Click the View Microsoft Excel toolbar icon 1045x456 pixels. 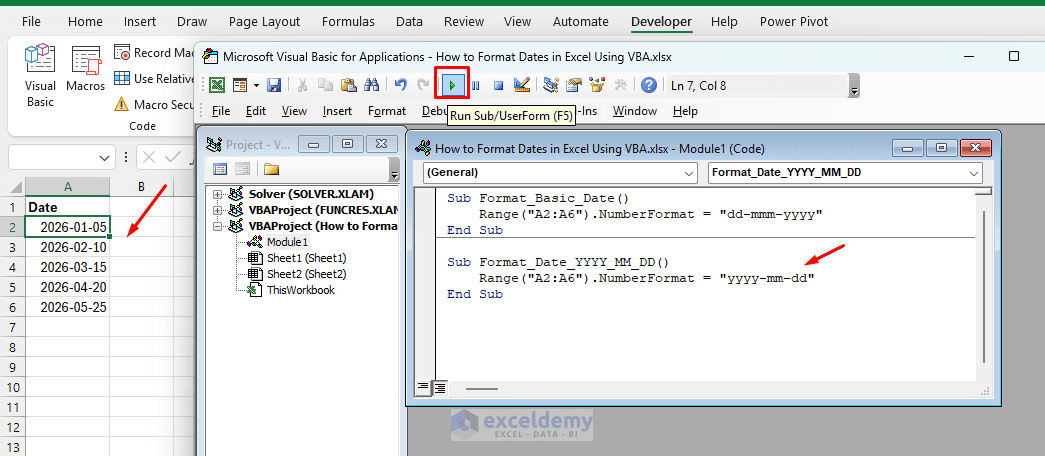(x=217, y=85)
